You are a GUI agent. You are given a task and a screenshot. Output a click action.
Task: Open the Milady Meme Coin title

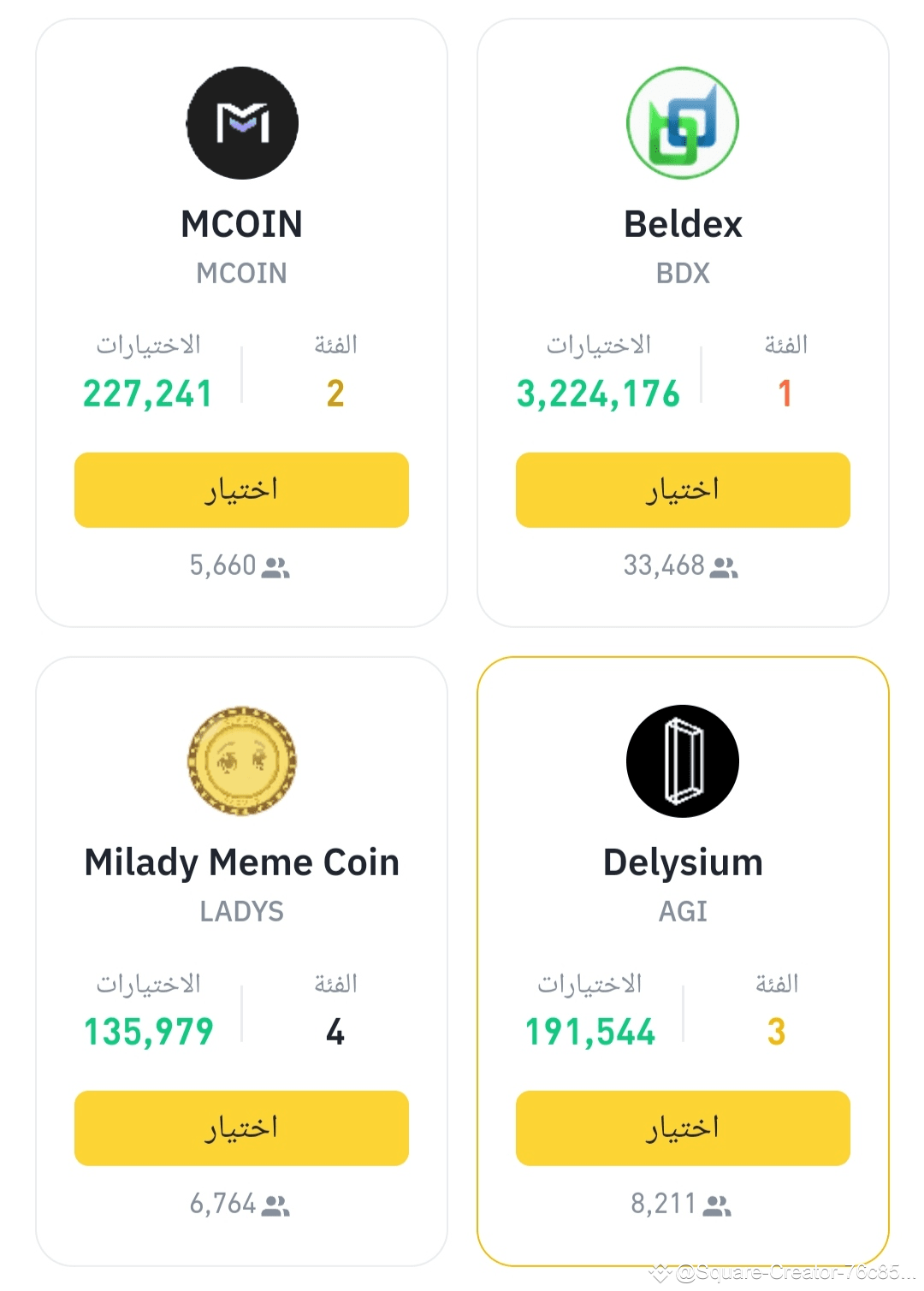tap(242, 863)
